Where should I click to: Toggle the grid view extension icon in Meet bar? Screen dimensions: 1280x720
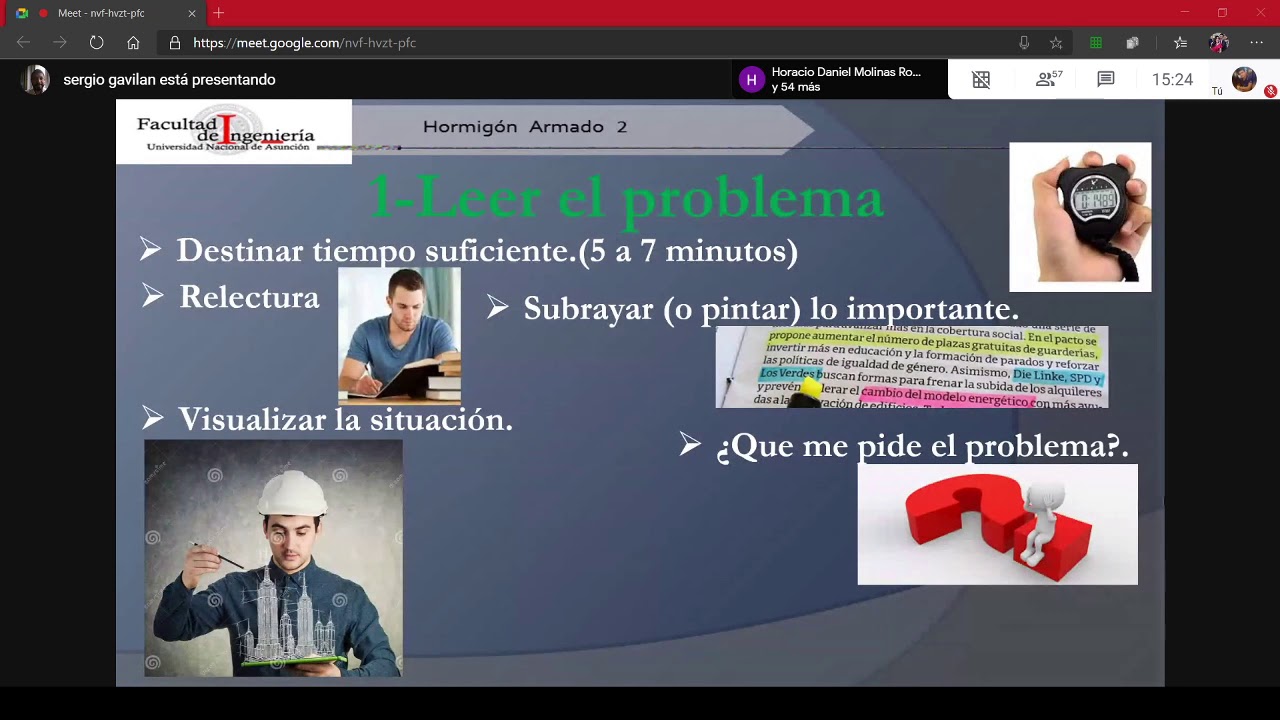981,80
